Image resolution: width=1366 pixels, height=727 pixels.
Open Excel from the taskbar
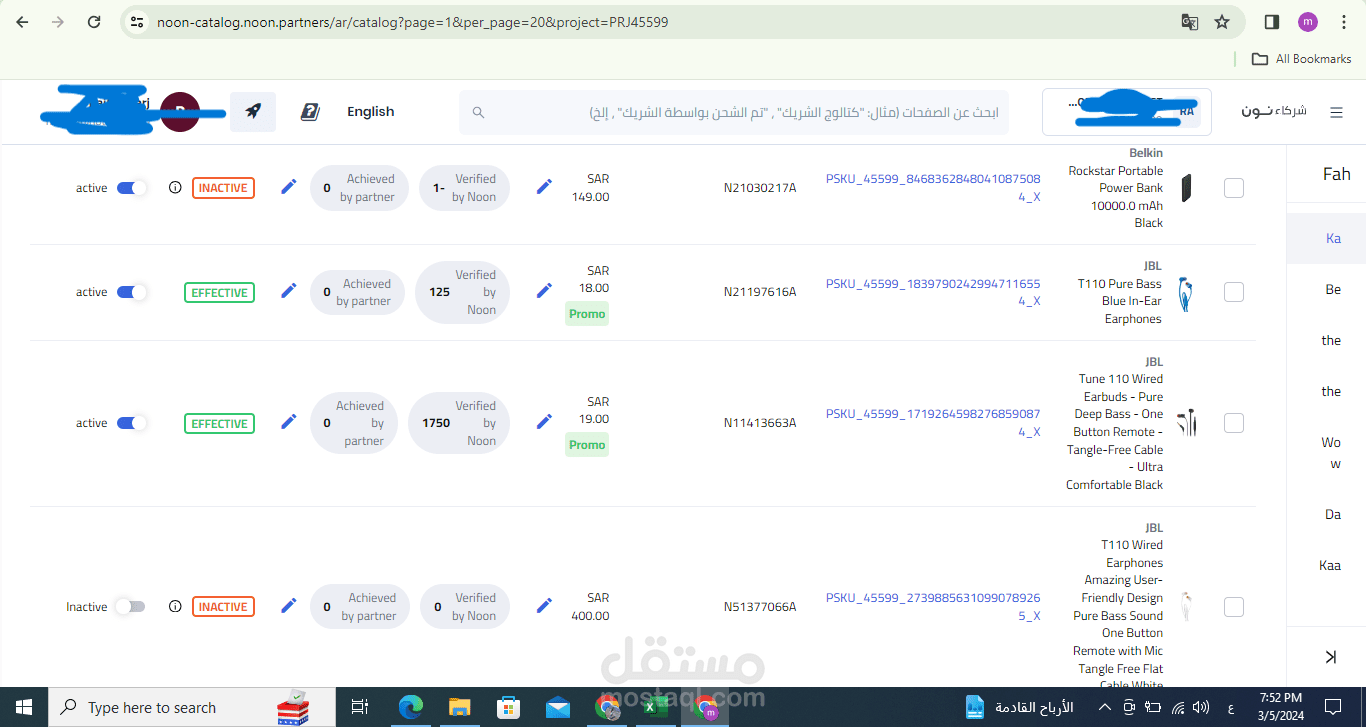[656, 707]
